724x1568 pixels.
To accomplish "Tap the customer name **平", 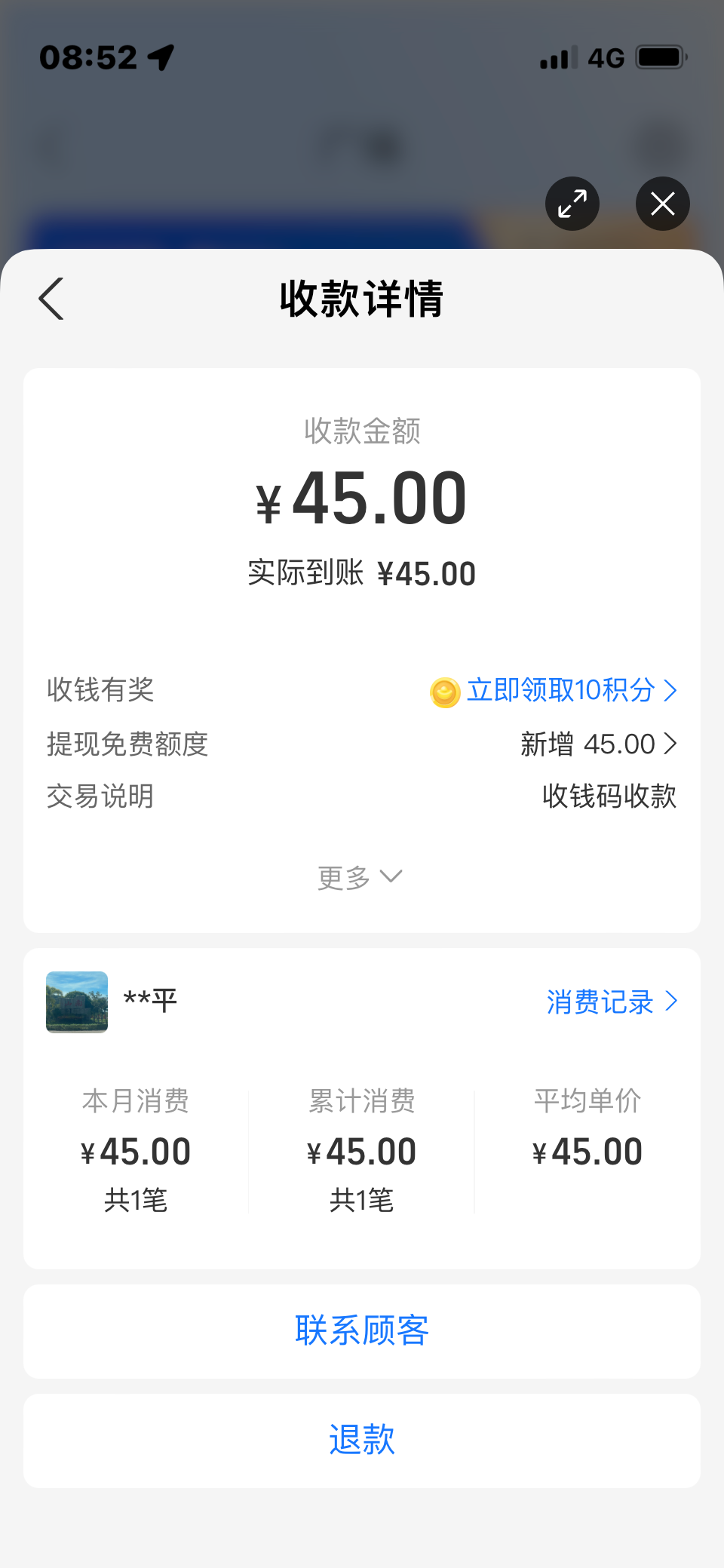I will 151,1001.
